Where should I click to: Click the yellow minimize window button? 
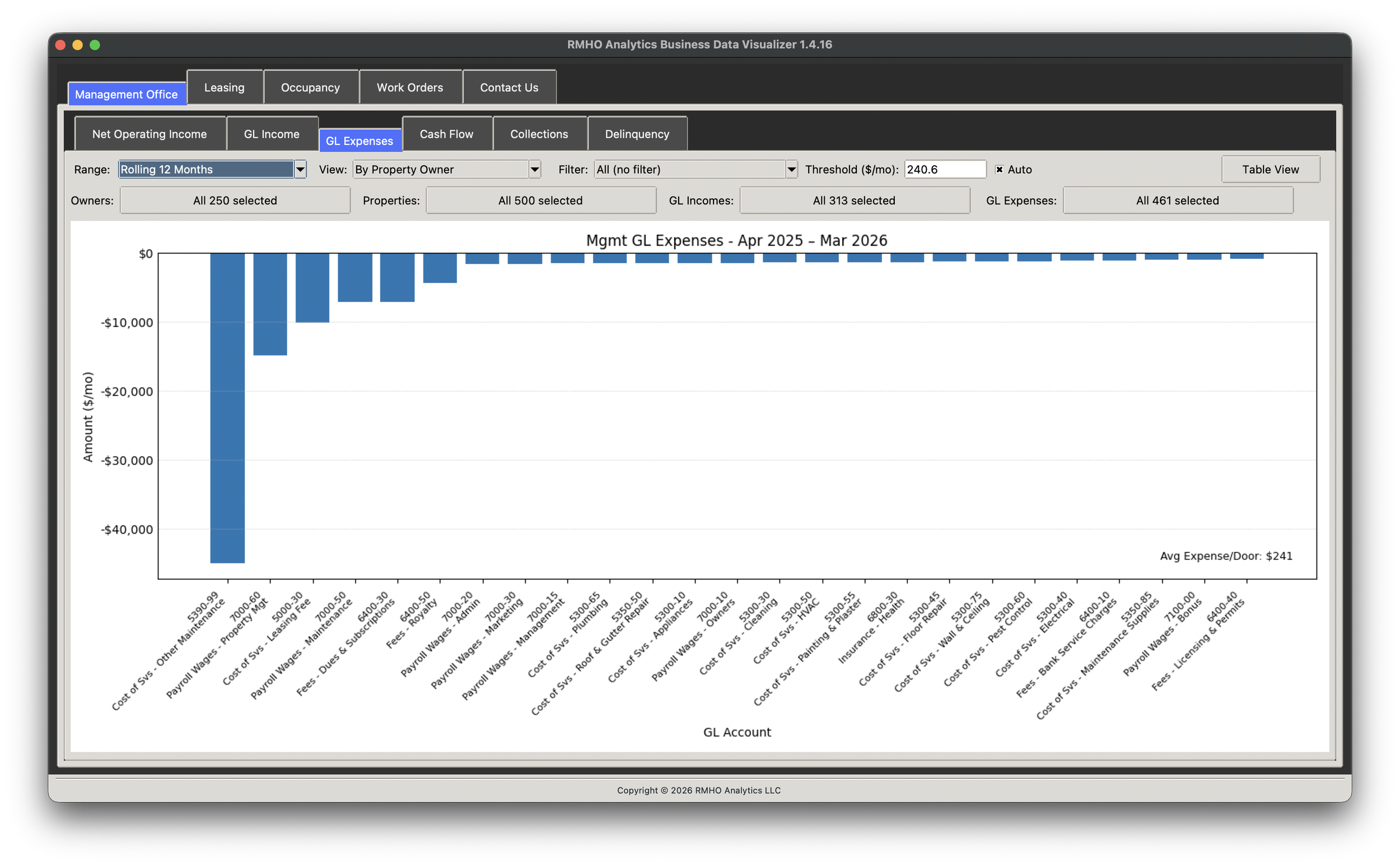(77, 45)
